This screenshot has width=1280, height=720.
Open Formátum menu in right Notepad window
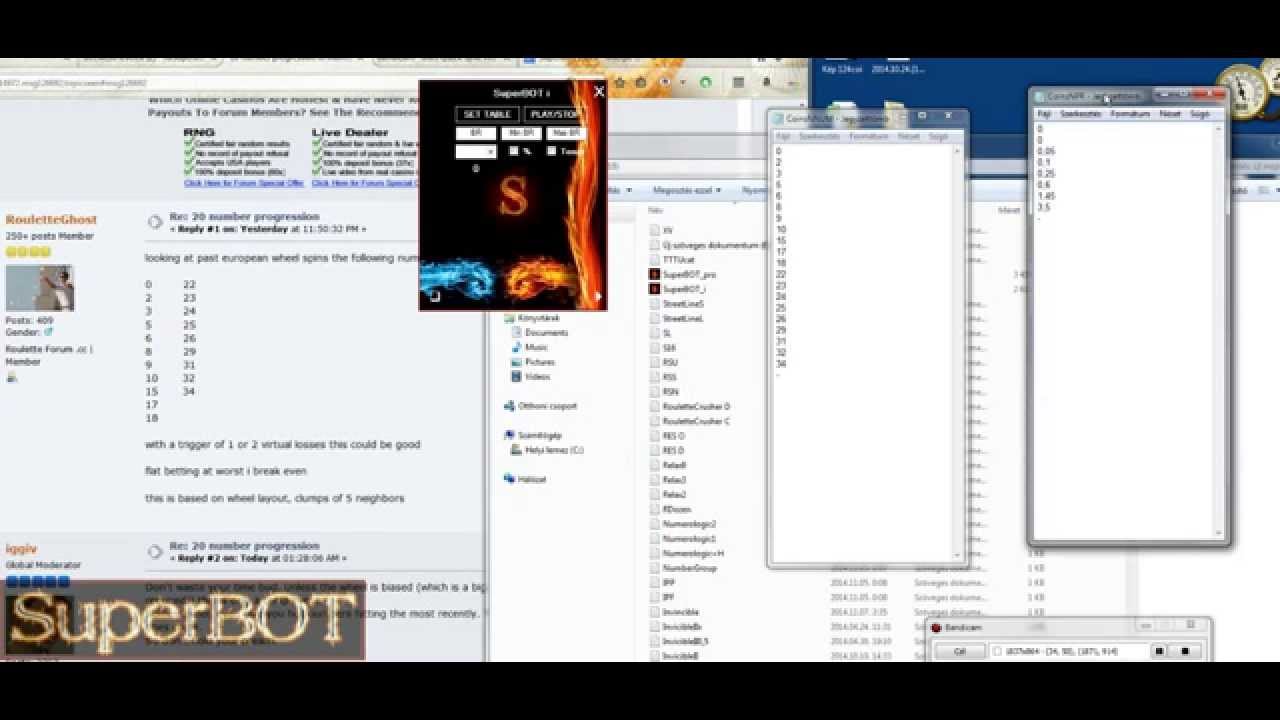click(x=1131, y=114)
